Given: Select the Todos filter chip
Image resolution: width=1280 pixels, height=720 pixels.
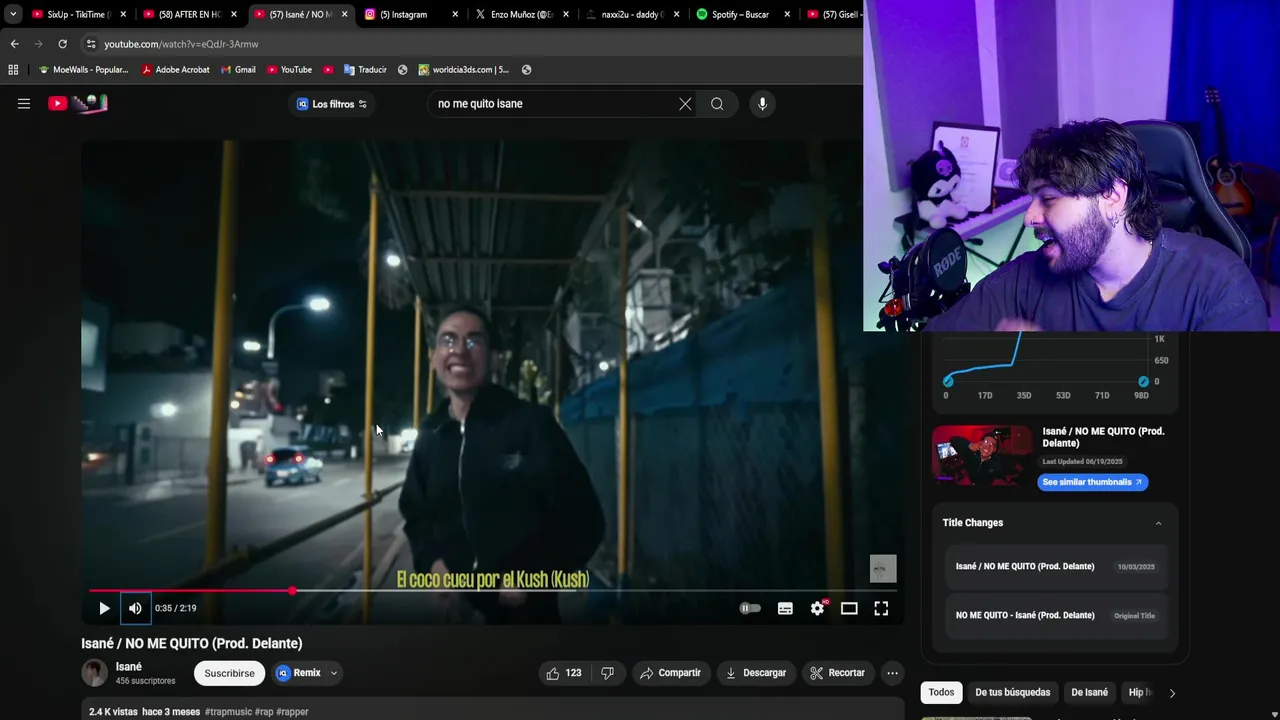Looking at the screenshot, I should pos(941,692).
